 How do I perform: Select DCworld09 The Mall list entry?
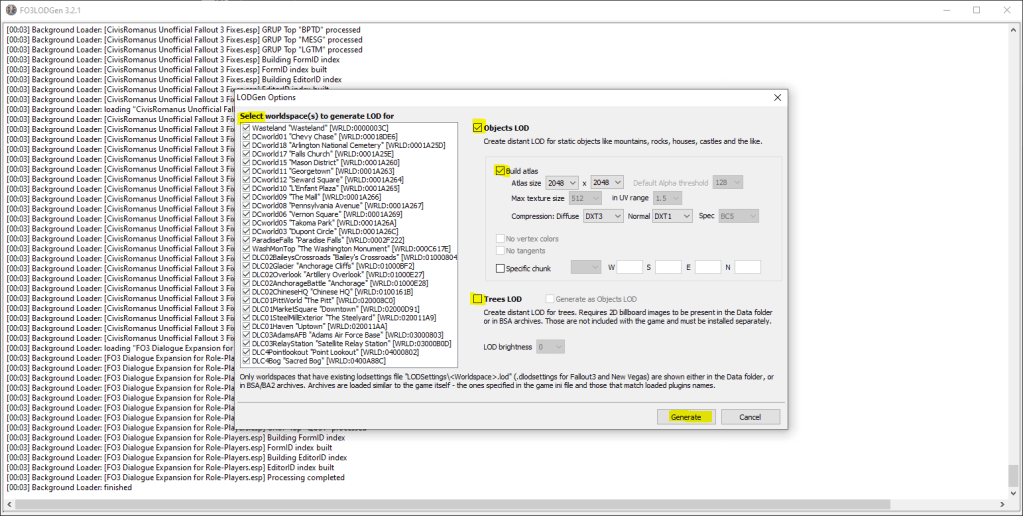click(x=300, y=197)
